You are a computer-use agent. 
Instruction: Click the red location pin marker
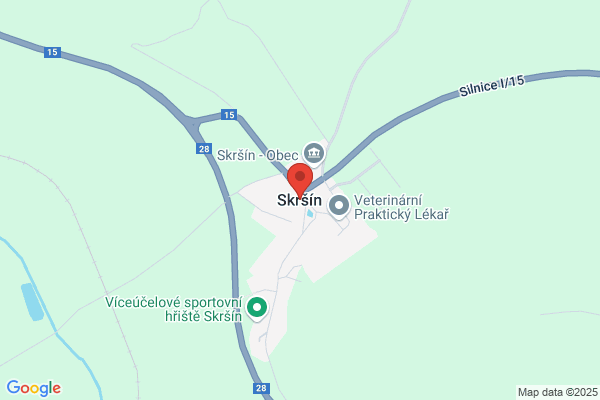click(300, 180)
